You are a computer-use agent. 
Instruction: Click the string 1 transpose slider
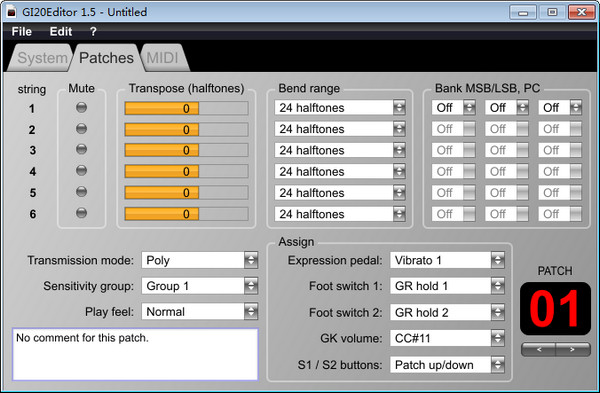[186, 108]
